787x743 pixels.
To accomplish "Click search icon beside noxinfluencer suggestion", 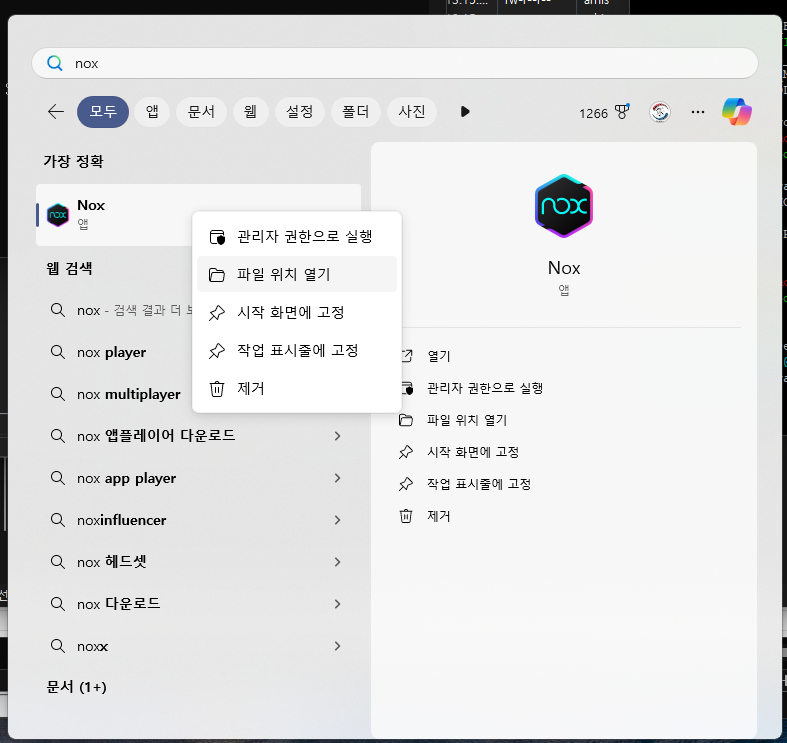I will pyautogui.click(x=58, y=520).
